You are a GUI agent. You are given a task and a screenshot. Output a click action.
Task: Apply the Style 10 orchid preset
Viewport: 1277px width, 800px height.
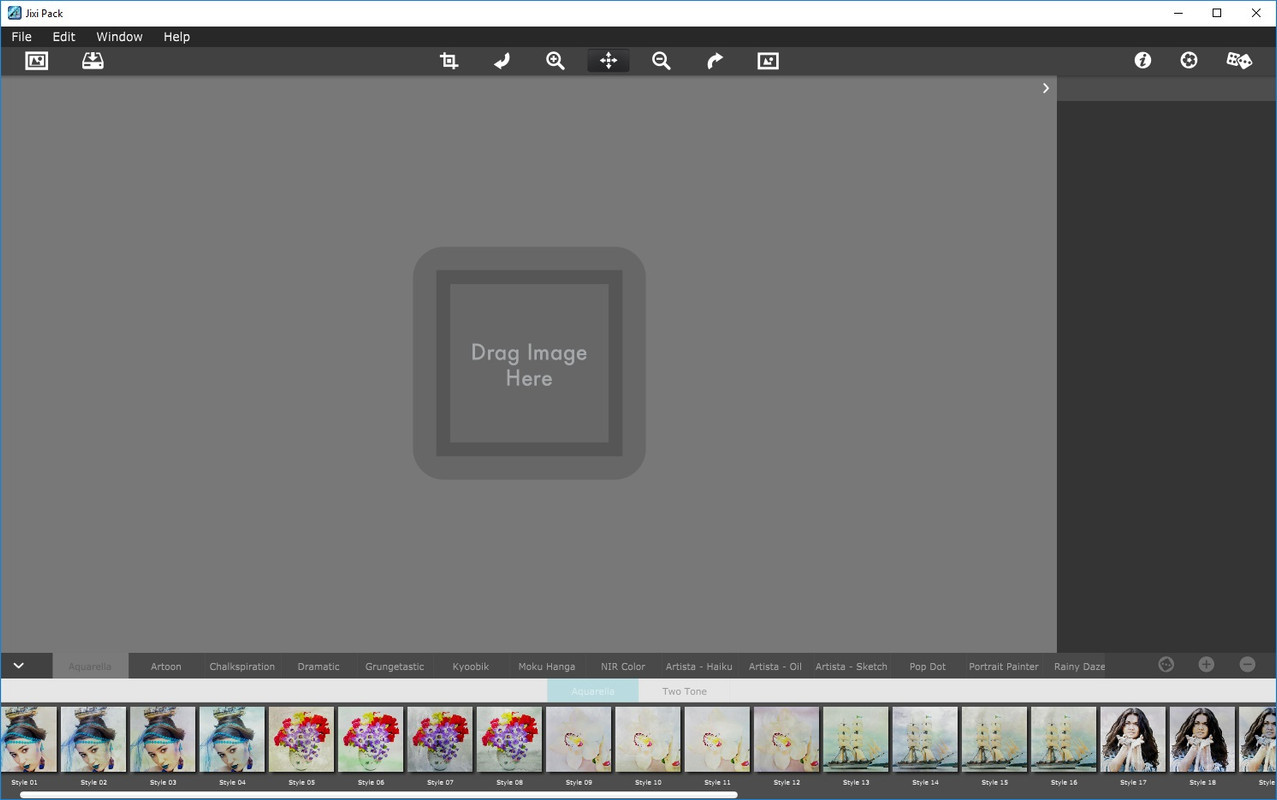648,740
